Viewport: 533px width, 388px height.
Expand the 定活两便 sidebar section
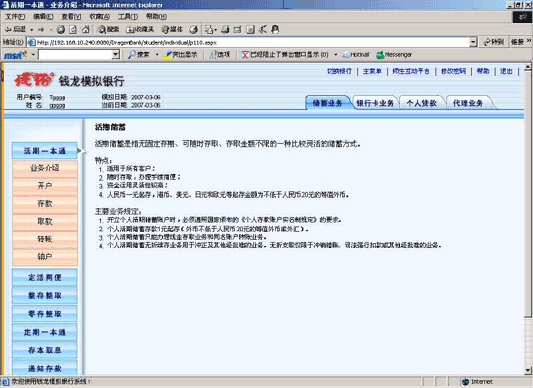coord(45,277)
